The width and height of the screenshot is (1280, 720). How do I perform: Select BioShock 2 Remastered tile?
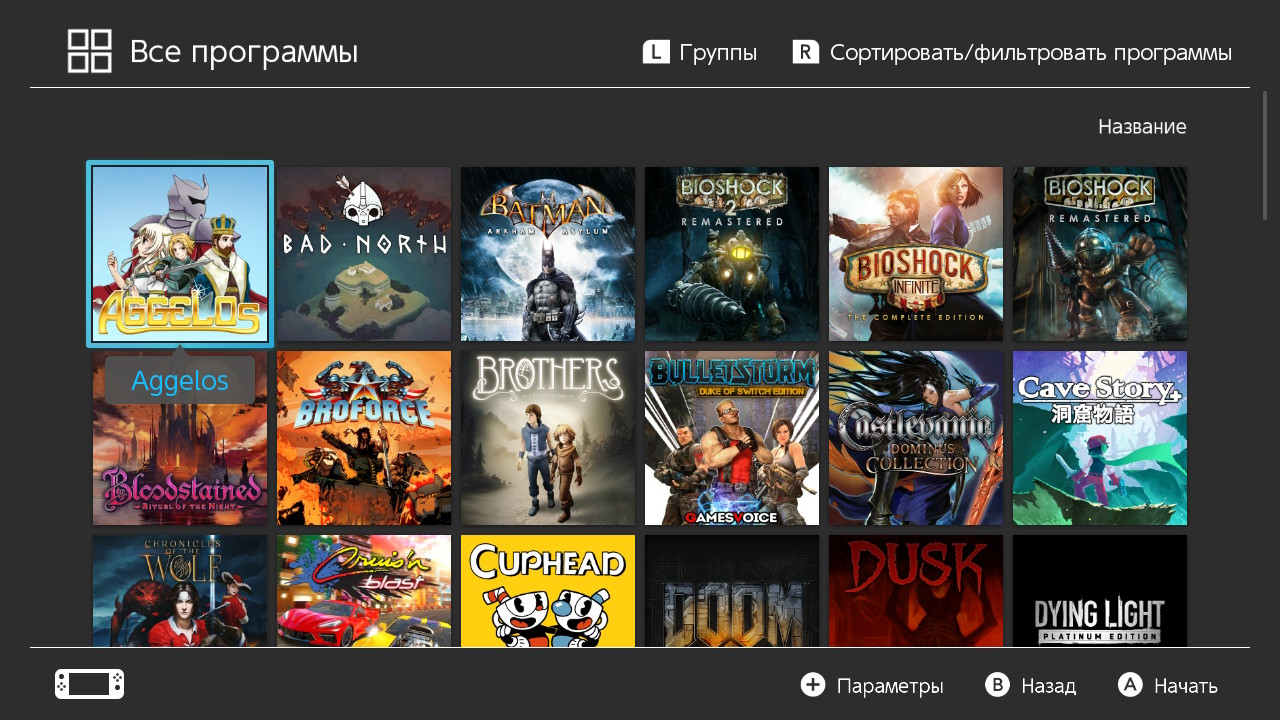[x=732, y=254]
